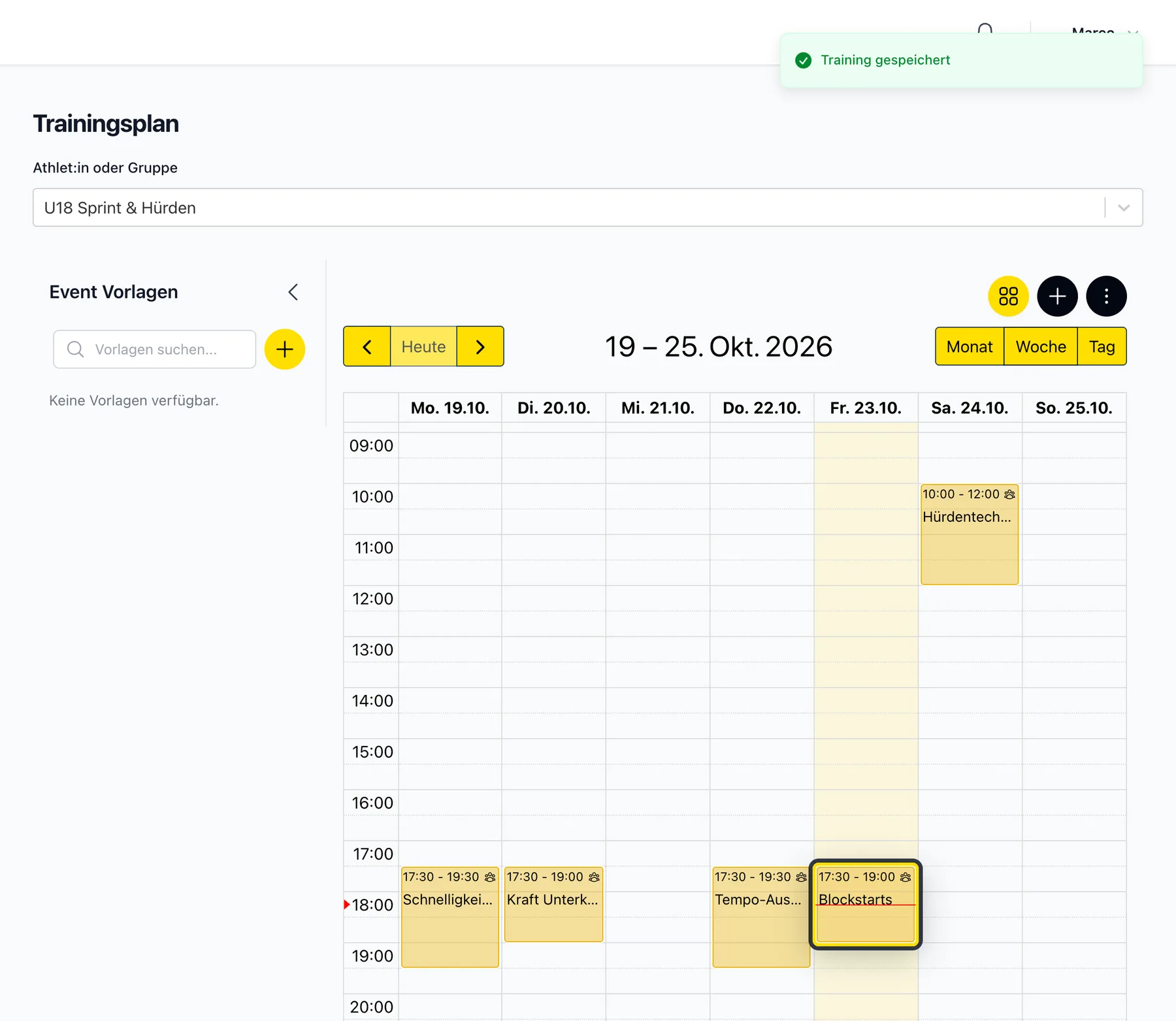Jump to today with Heute button
The image size is (1176, 1021).
(x=423, y=347)
